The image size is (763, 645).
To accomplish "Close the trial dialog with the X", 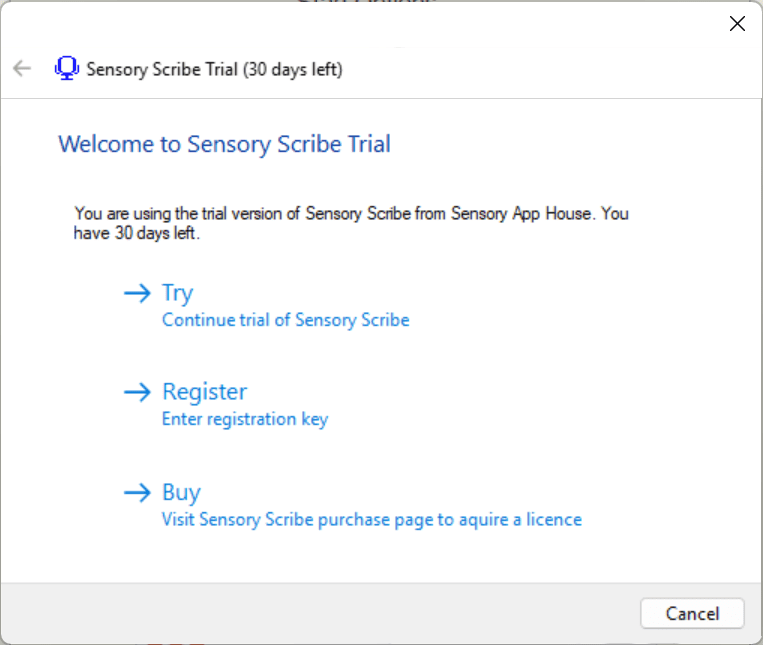I will (737, 24).
